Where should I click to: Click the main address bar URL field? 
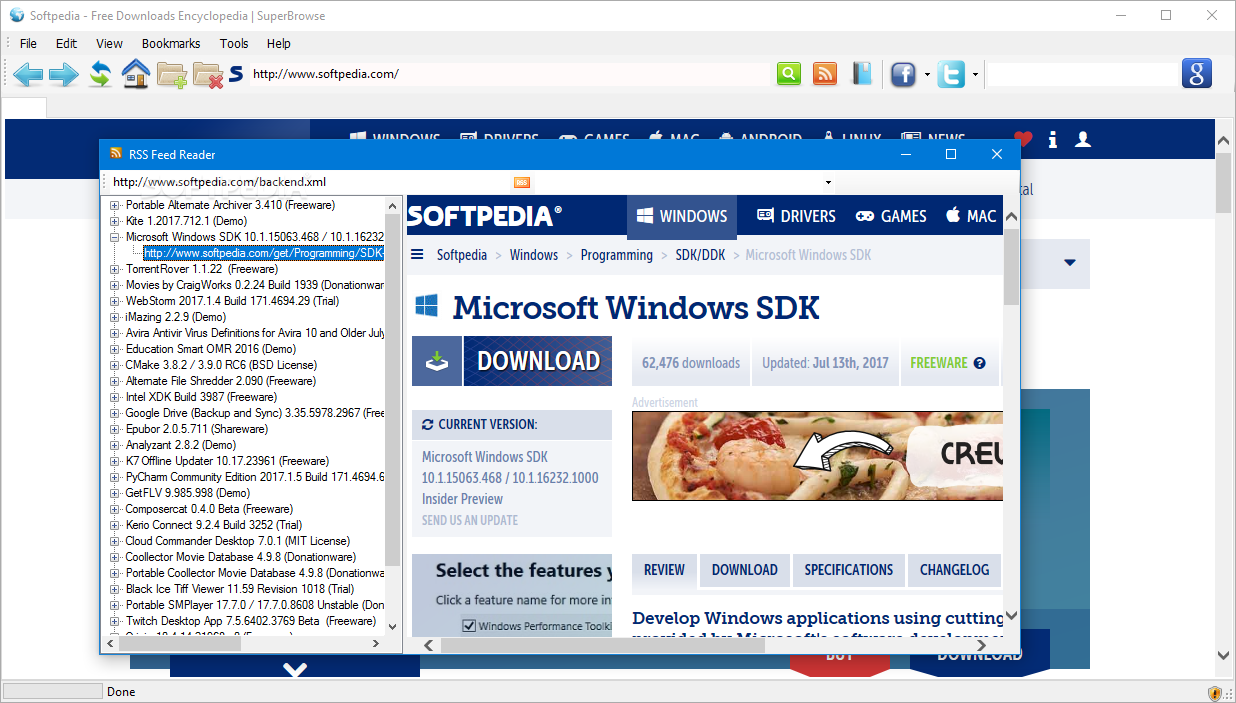click(x=510, y=74)
